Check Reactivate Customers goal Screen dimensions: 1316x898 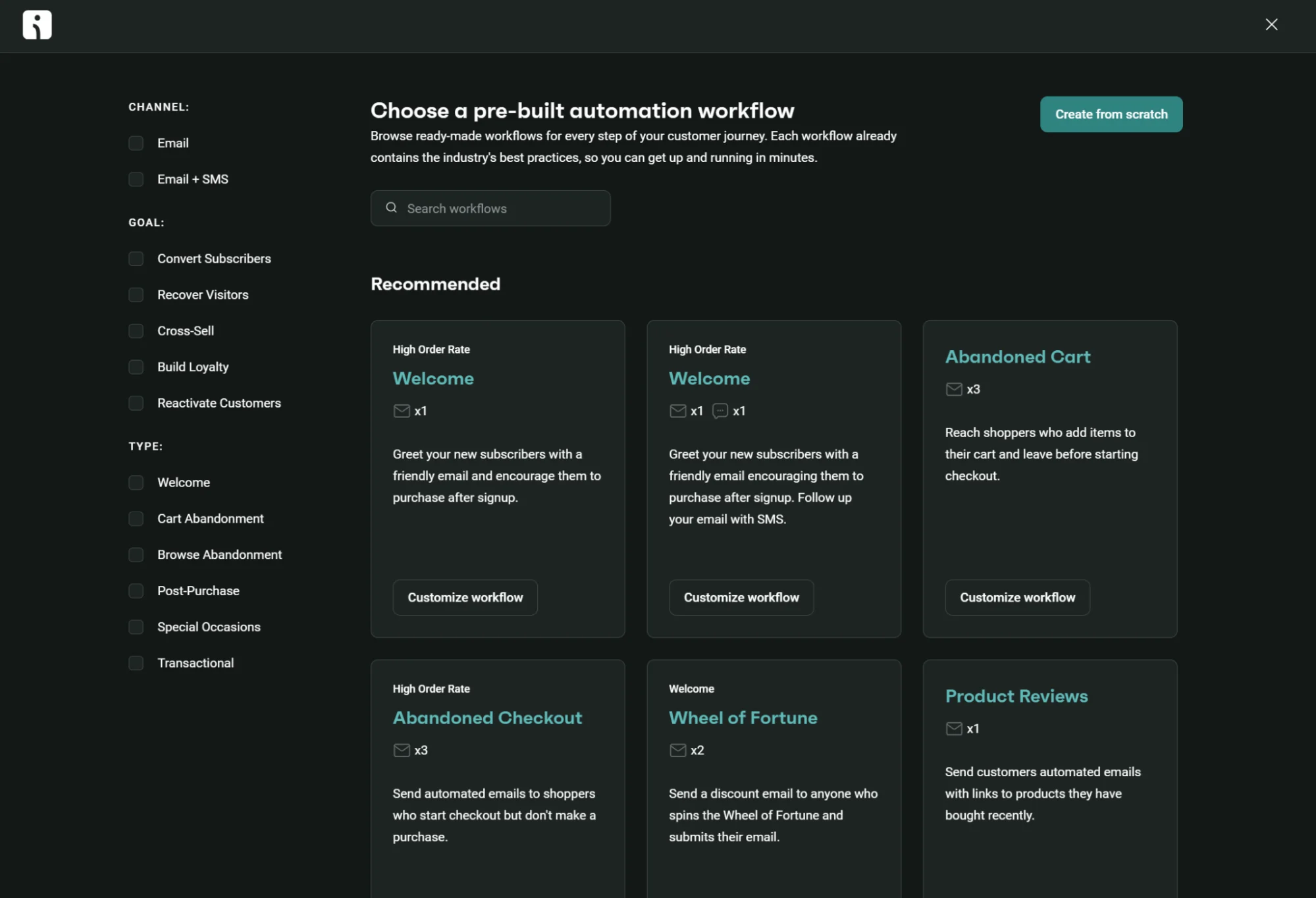[x=136, y=403]
